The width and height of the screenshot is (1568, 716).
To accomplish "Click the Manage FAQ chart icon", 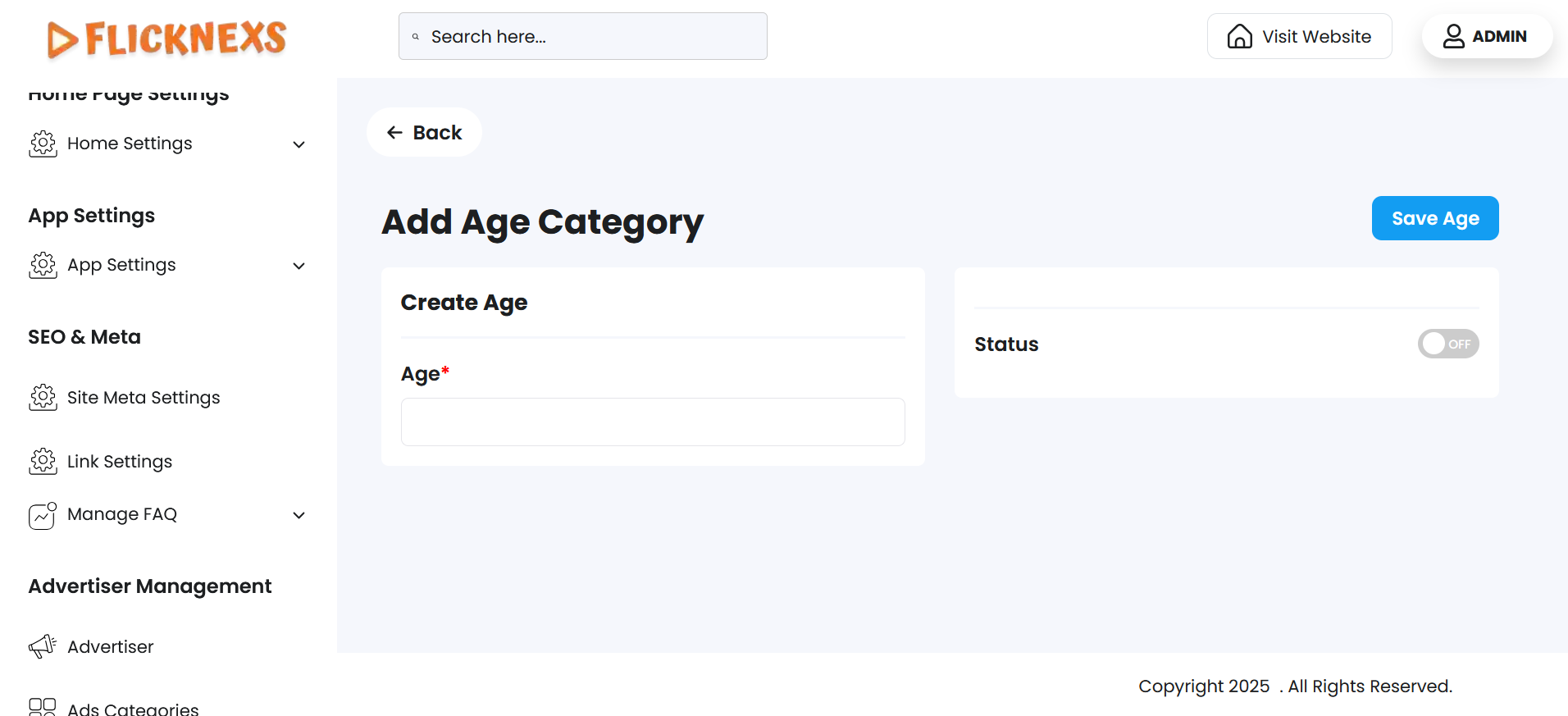I will (x=43, y=515).
